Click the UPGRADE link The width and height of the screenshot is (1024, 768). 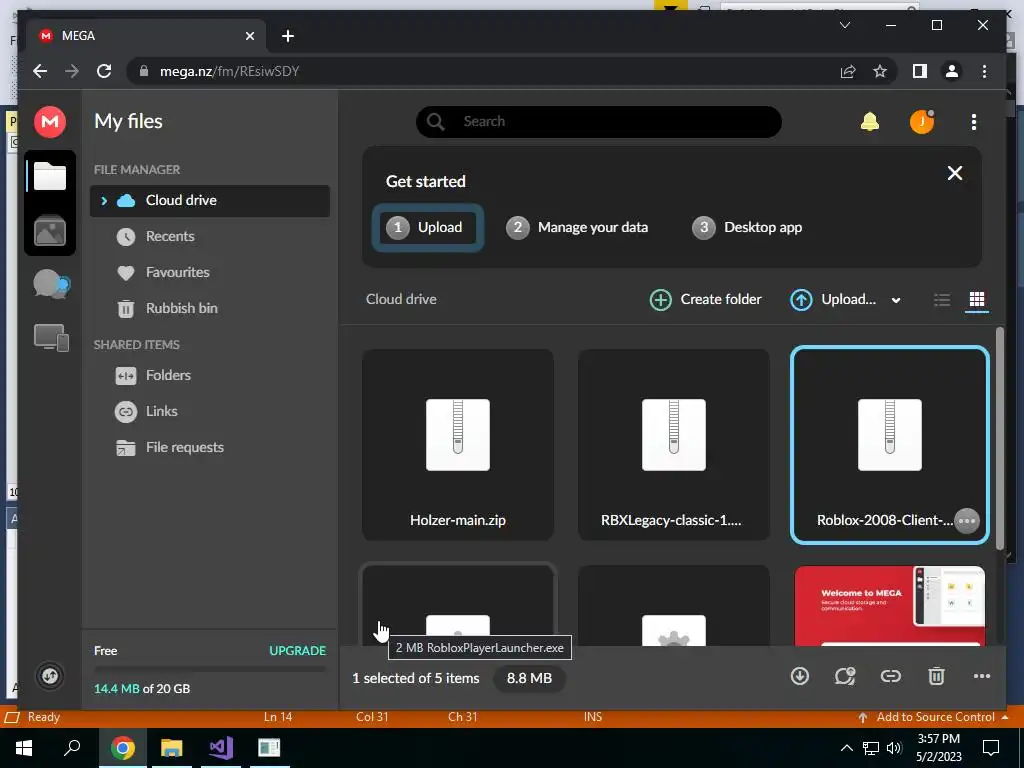[x=297, y=650]
